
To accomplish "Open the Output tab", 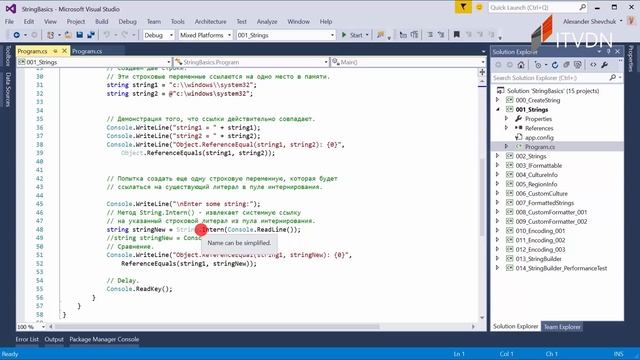I will click(x=54, y=339).
